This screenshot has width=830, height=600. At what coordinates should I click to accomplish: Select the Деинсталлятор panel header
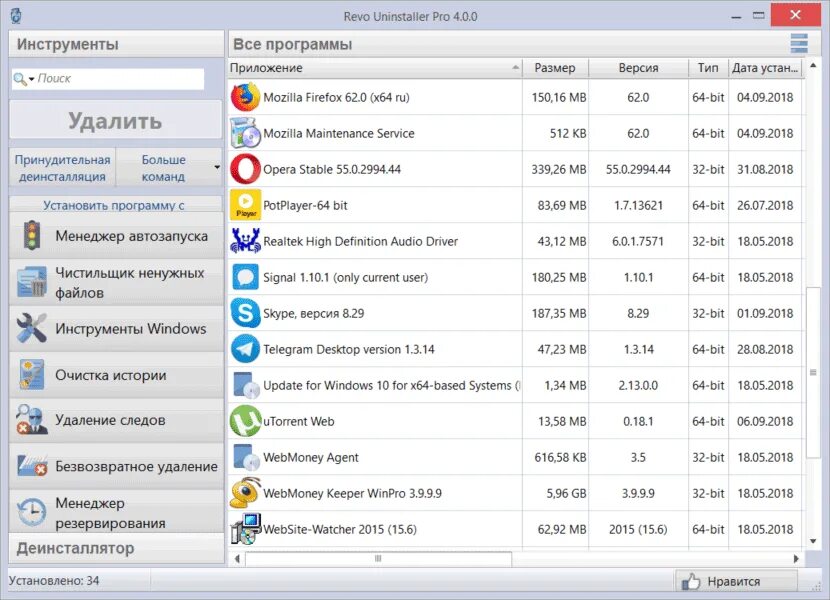[116, 548]
